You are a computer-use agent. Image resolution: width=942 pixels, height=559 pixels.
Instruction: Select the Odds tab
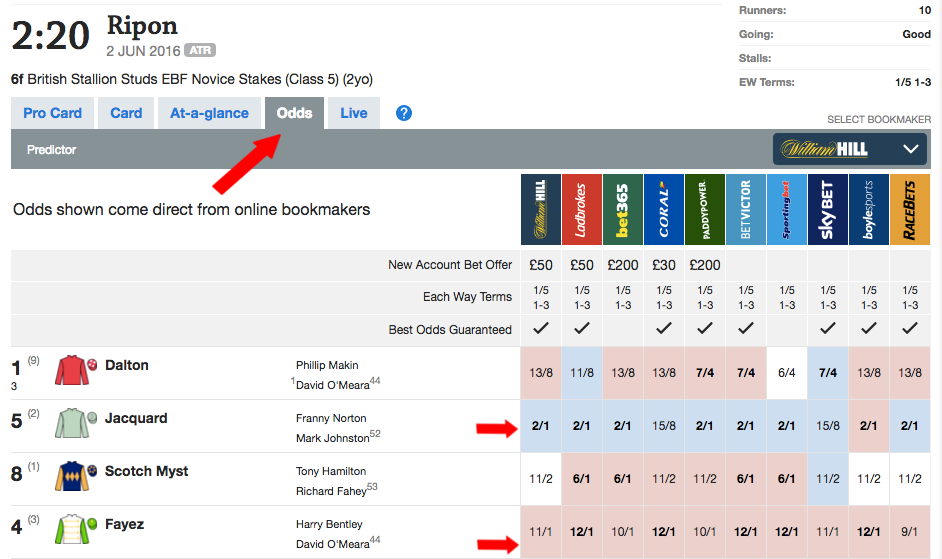pyautogui.click(x=294, y=113)
